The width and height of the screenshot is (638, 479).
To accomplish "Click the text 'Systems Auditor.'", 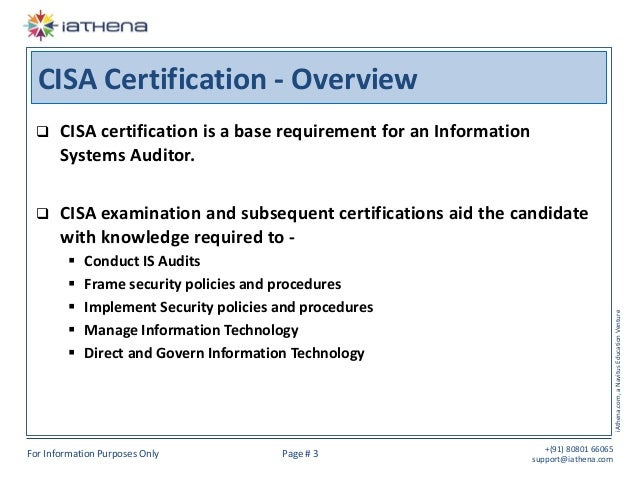I will point(127,155).
